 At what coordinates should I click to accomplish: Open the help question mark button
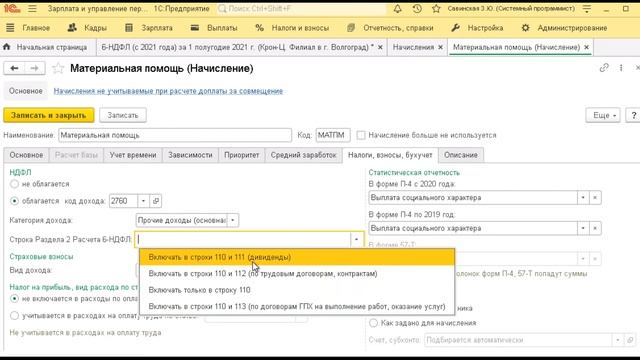633,116
